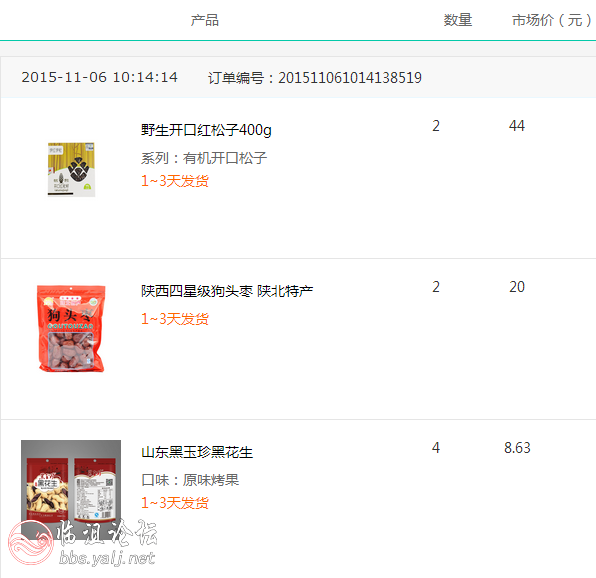The height and width of the screenshot is (578, 596).
Task: Click the 市场价（元） column header
Action: (552, 20)
